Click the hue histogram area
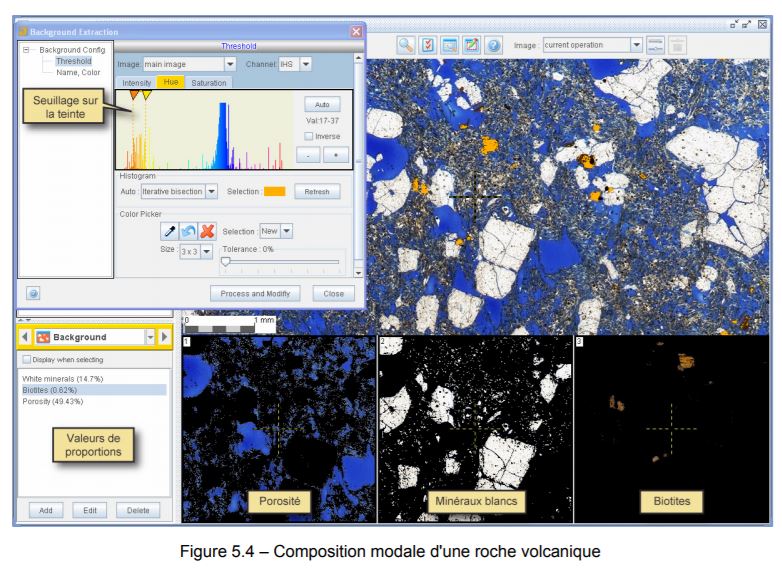 click(x=204, y=130)
